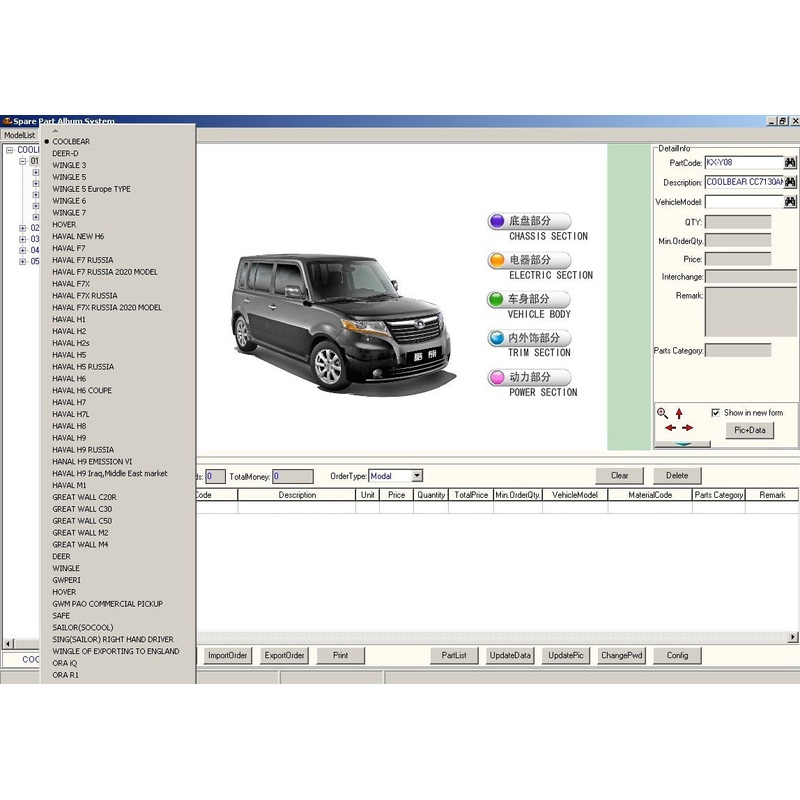The height and width of the screenshot is (800, 800).
Task: Click the red left arrow icon
Action: [x=670, y=428]
